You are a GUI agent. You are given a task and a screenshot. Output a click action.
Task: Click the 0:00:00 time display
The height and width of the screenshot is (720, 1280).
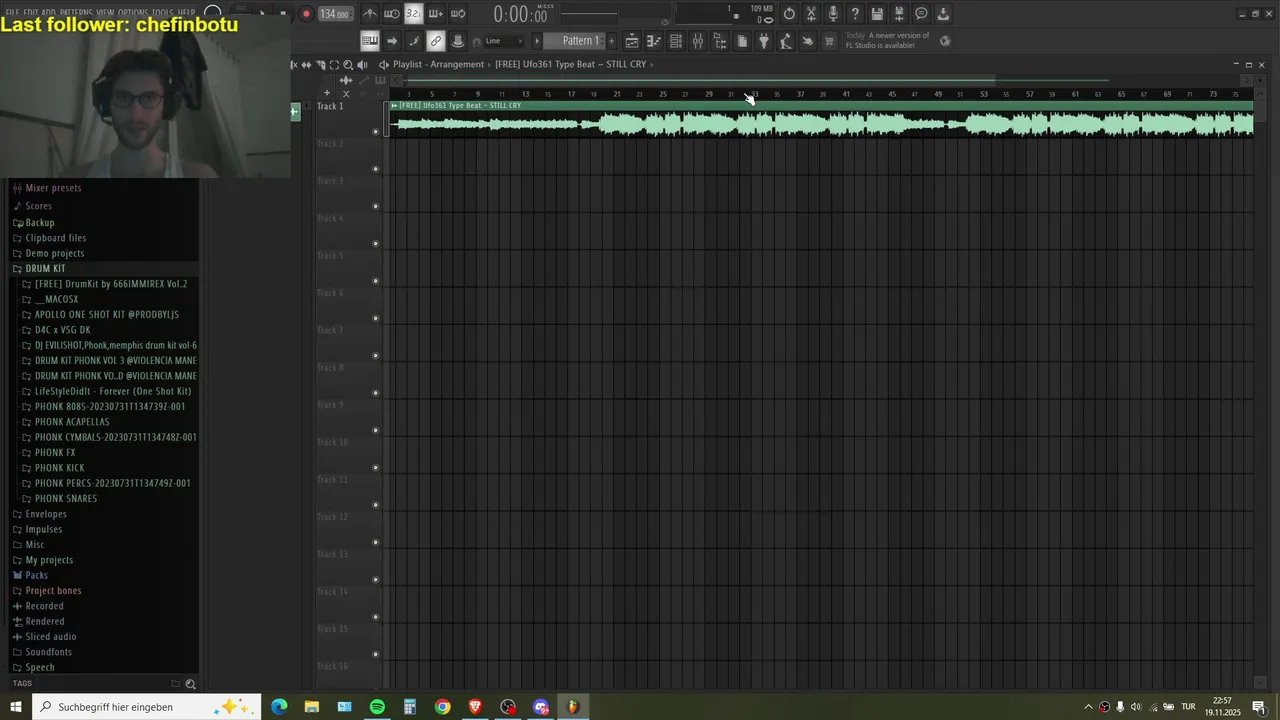click(x=520, y=15)
